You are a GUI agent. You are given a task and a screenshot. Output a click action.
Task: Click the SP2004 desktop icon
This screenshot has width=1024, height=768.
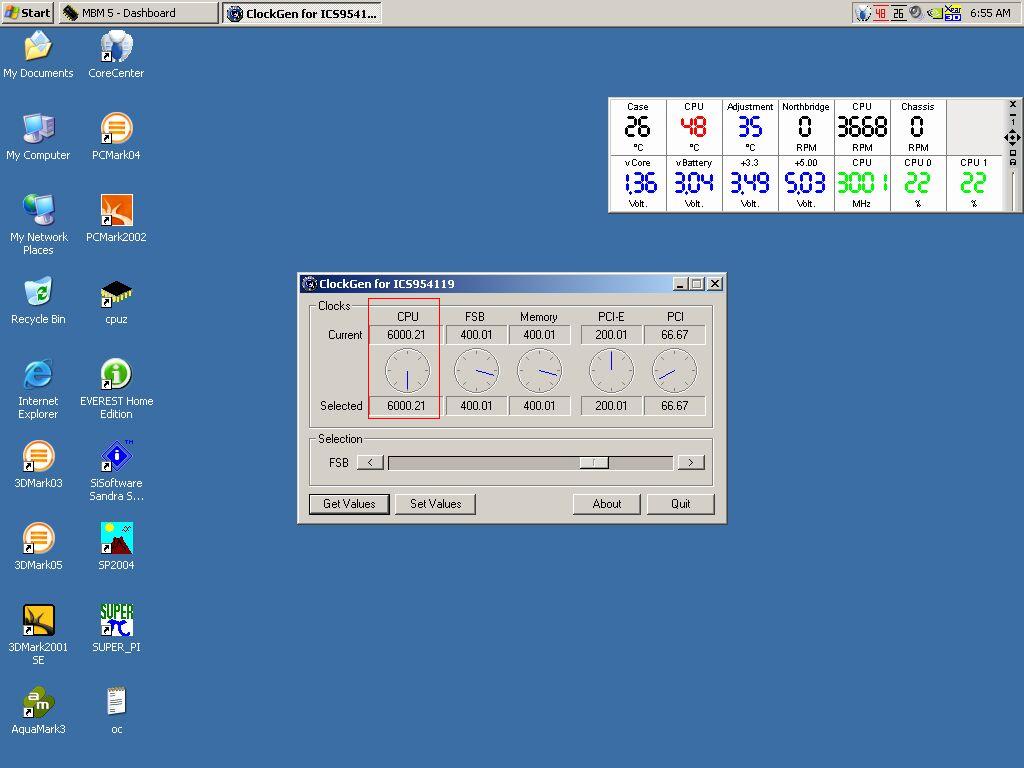point(116,540)
